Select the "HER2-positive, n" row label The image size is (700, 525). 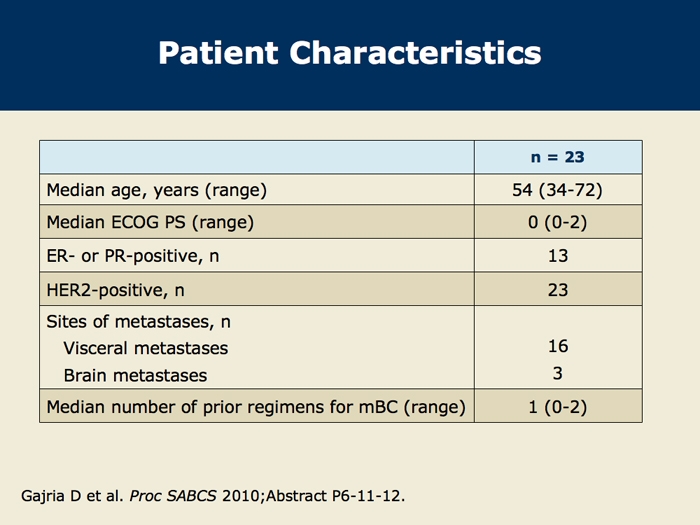(116, 290)
